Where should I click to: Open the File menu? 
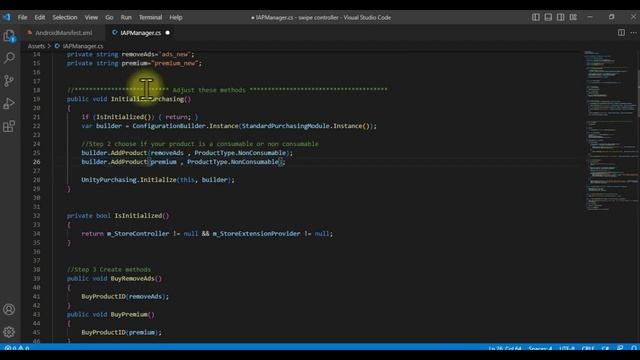click(22, 18)
